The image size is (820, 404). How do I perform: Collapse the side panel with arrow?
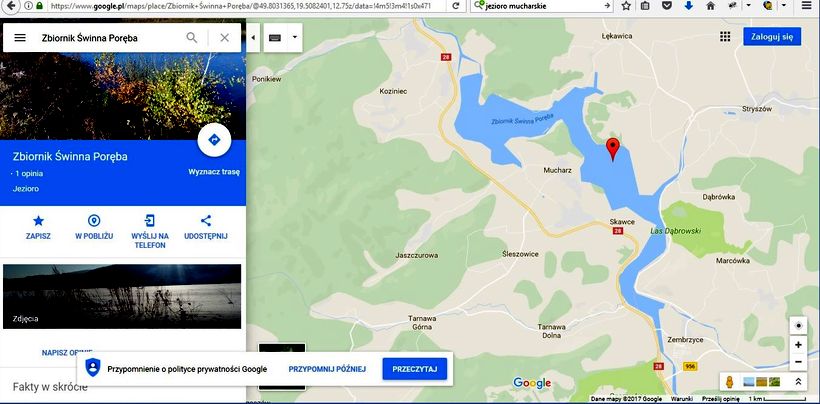[x=252, y=38]
